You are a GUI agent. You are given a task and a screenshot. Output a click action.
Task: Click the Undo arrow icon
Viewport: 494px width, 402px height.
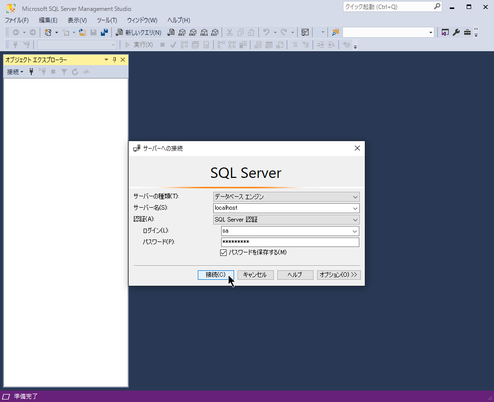click(266, 32)
